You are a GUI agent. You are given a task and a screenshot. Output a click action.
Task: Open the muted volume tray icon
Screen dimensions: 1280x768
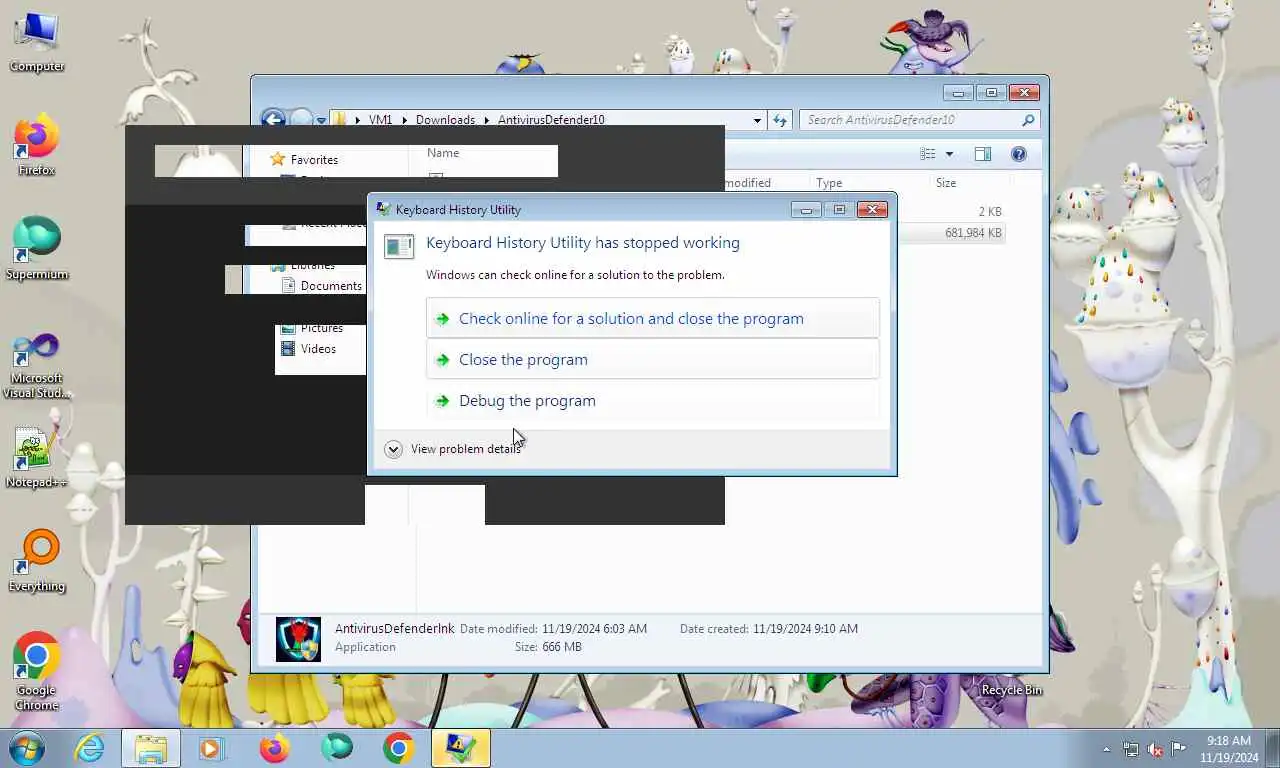(x=1155, y=749)
